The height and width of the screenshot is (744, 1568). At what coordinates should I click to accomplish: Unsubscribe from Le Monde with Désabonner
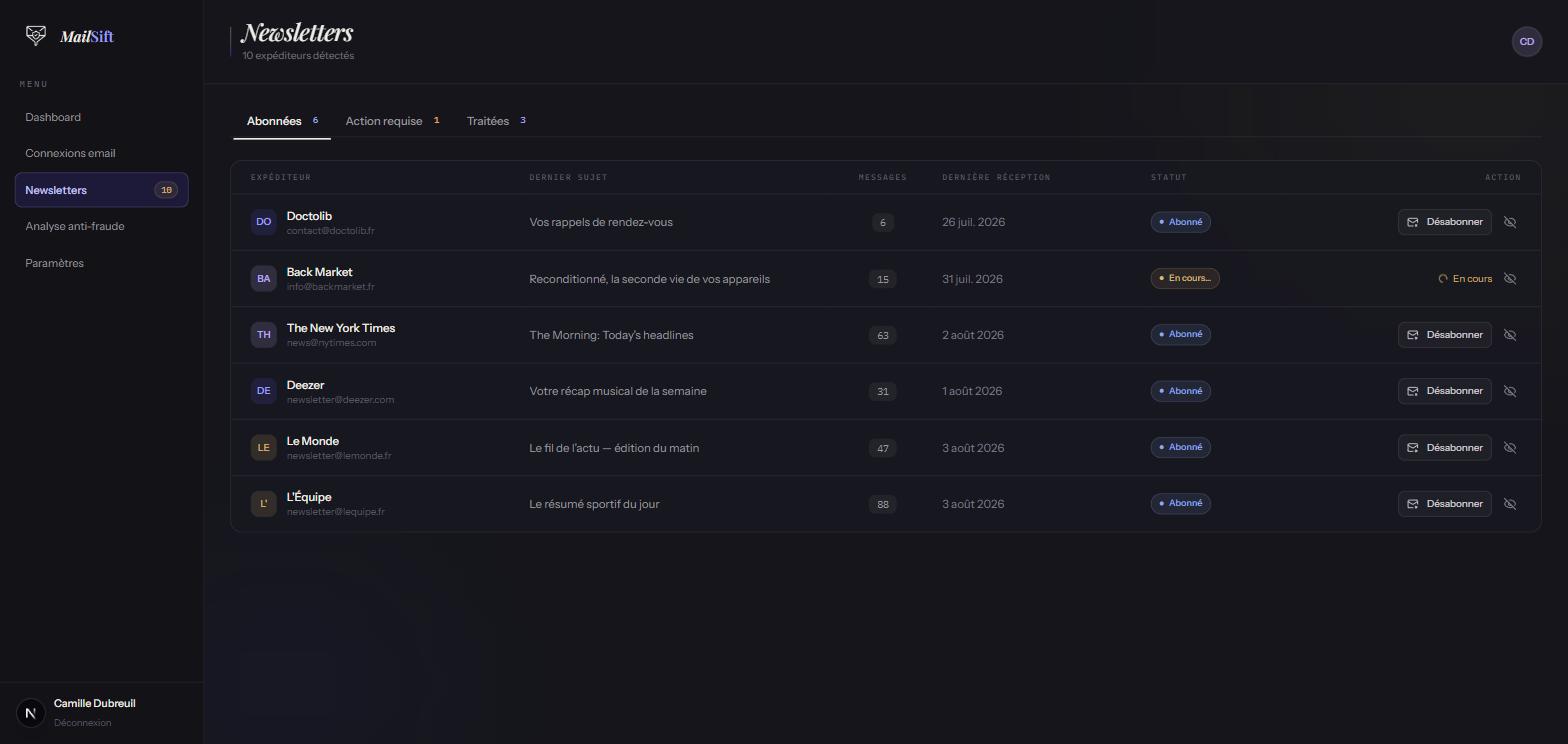[x=1444, y=448]
